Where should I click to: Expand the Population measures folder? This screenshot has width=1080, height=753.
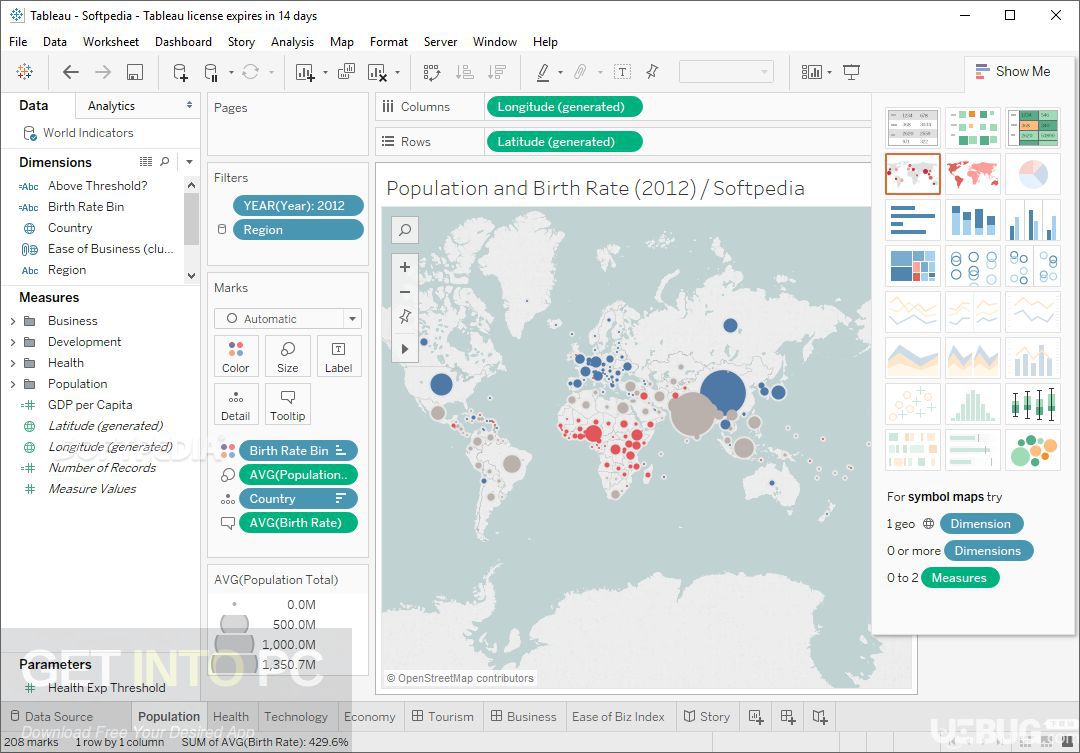[12, 384]
